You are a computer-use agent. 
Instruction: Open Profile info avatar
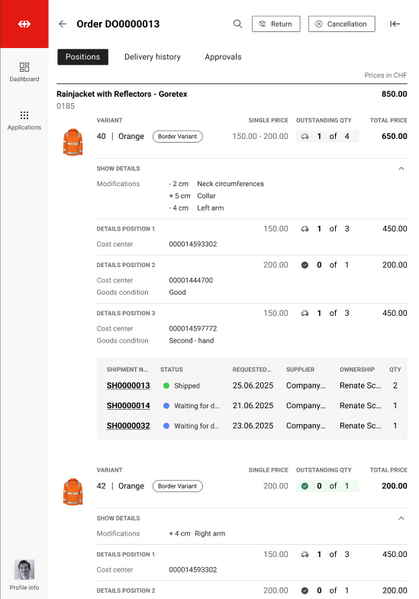click(24, 570)
